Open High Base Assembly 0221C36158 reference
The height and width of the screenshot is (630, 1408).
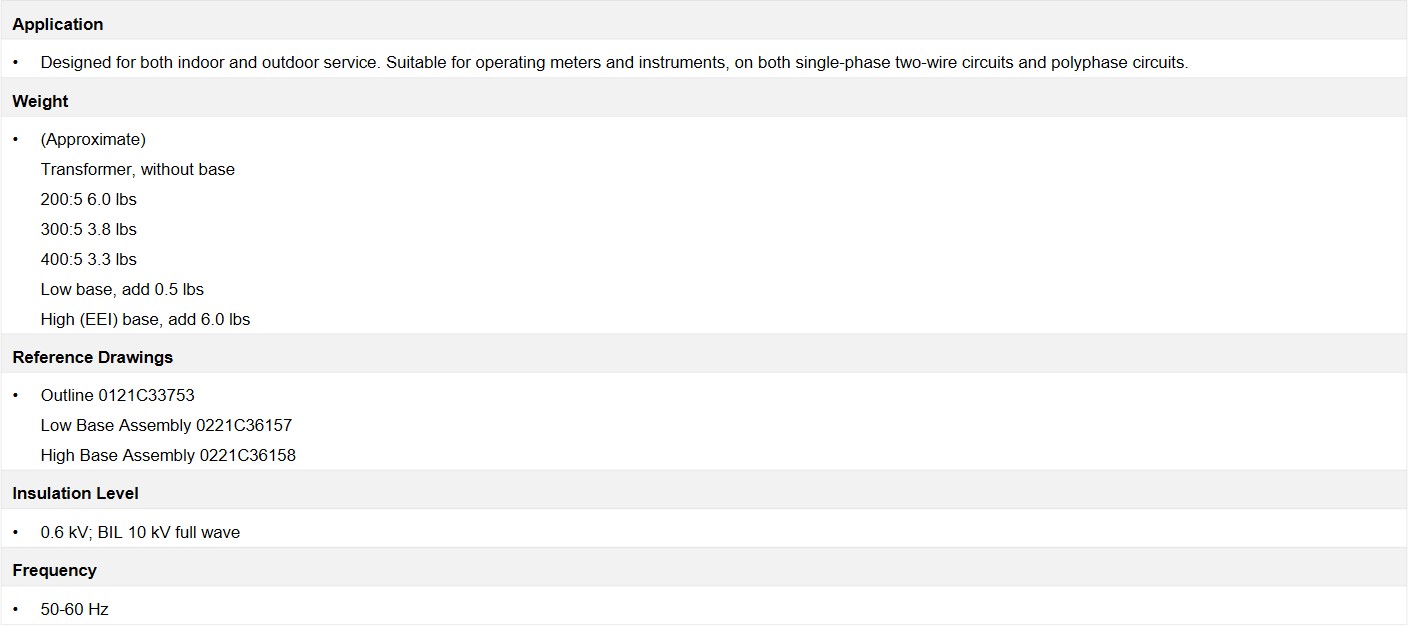tap(168, 455)
